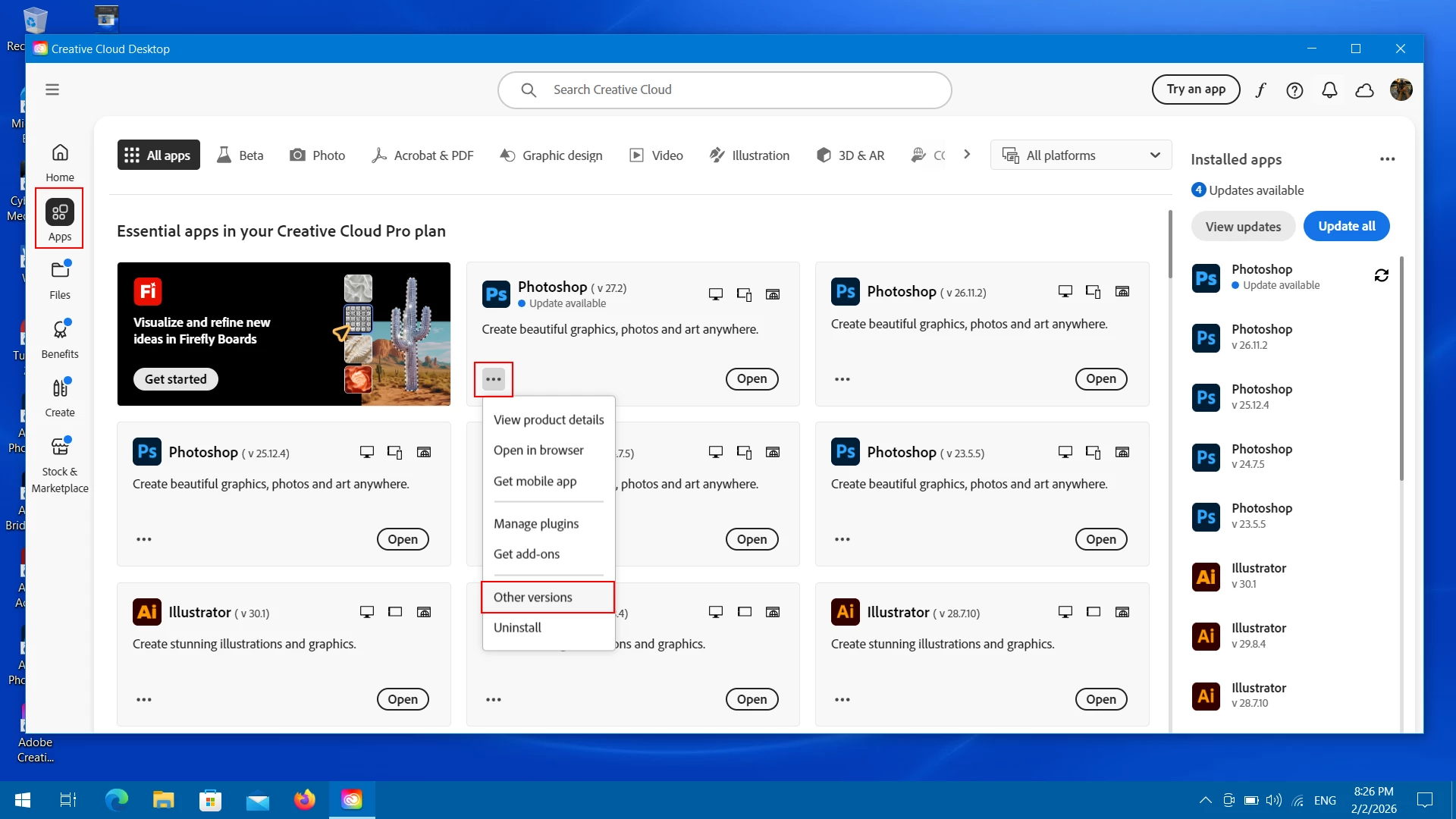1456x819 pixels.
Task: Click the cloud sync status icon
Action: 1364,90
